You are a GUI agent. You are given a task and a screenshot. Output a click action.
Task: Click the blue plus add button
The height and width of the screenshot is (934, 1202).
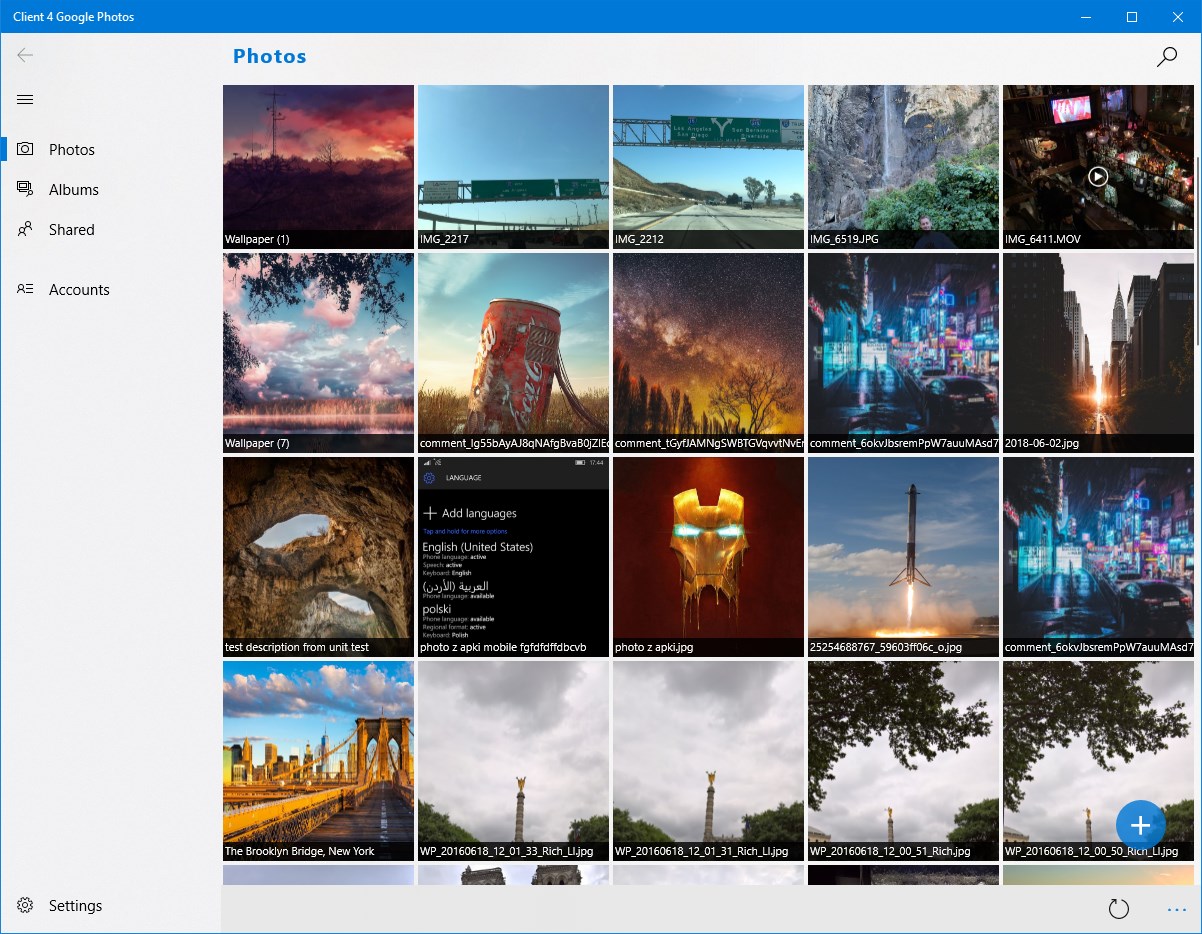pyautogui.click(x=1141, y=825)
